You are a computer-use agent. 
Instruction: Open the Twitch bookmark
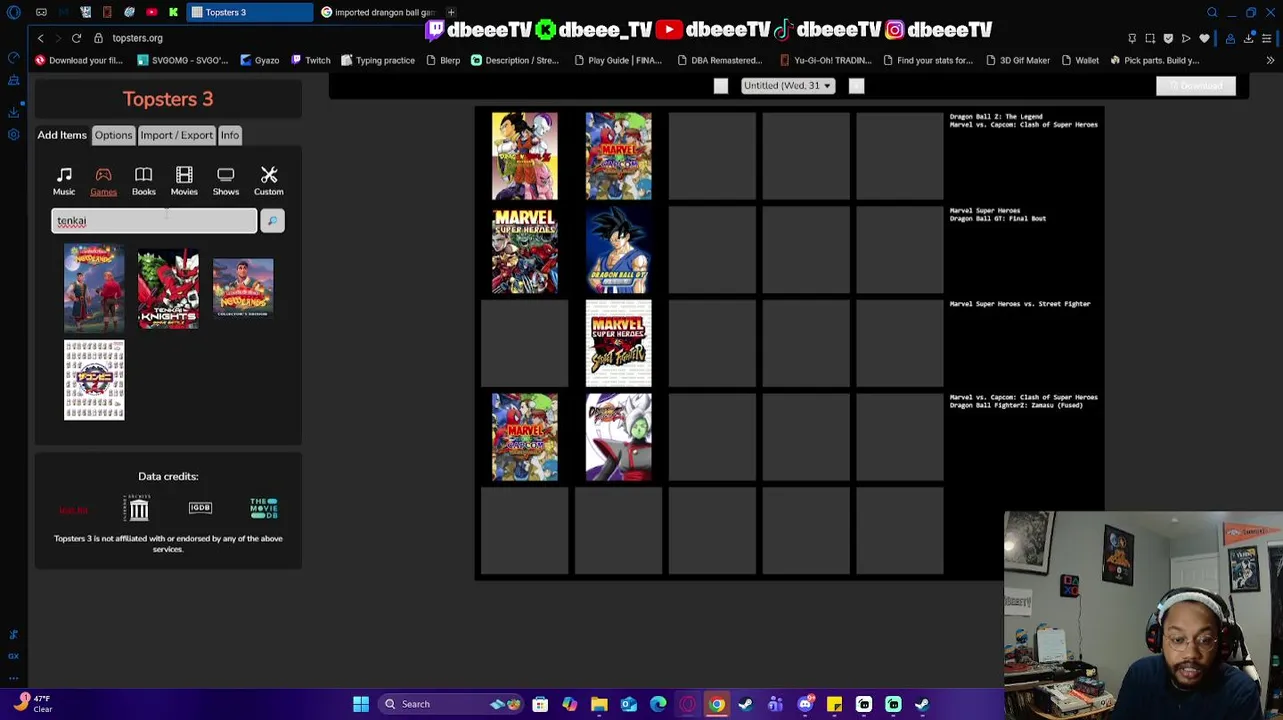click(x=310, y=60)
